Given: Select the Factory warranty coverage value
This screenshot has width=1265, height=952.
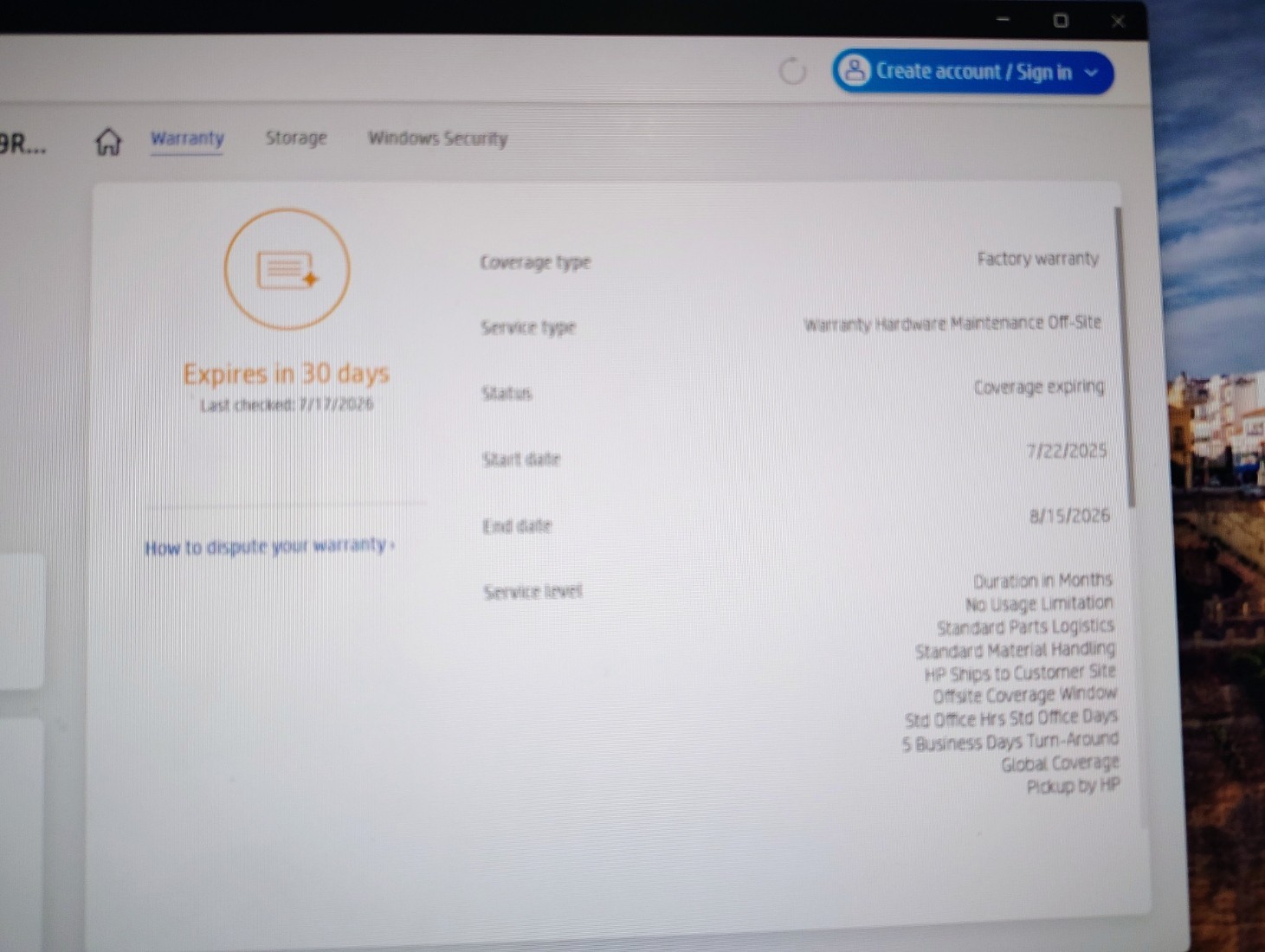Looking at the screenshot, I should [1037, 259].
